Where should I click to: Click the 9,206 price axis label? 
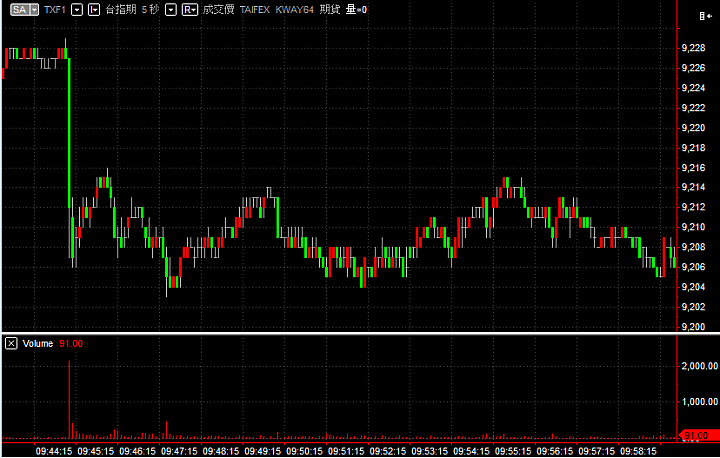(x=693, y=267)
